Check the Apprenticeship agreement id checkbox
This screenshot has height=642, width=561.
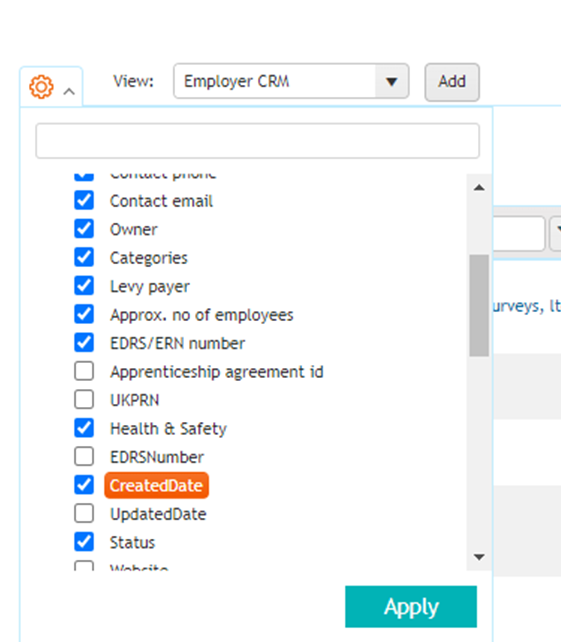(x=84, y=371)
